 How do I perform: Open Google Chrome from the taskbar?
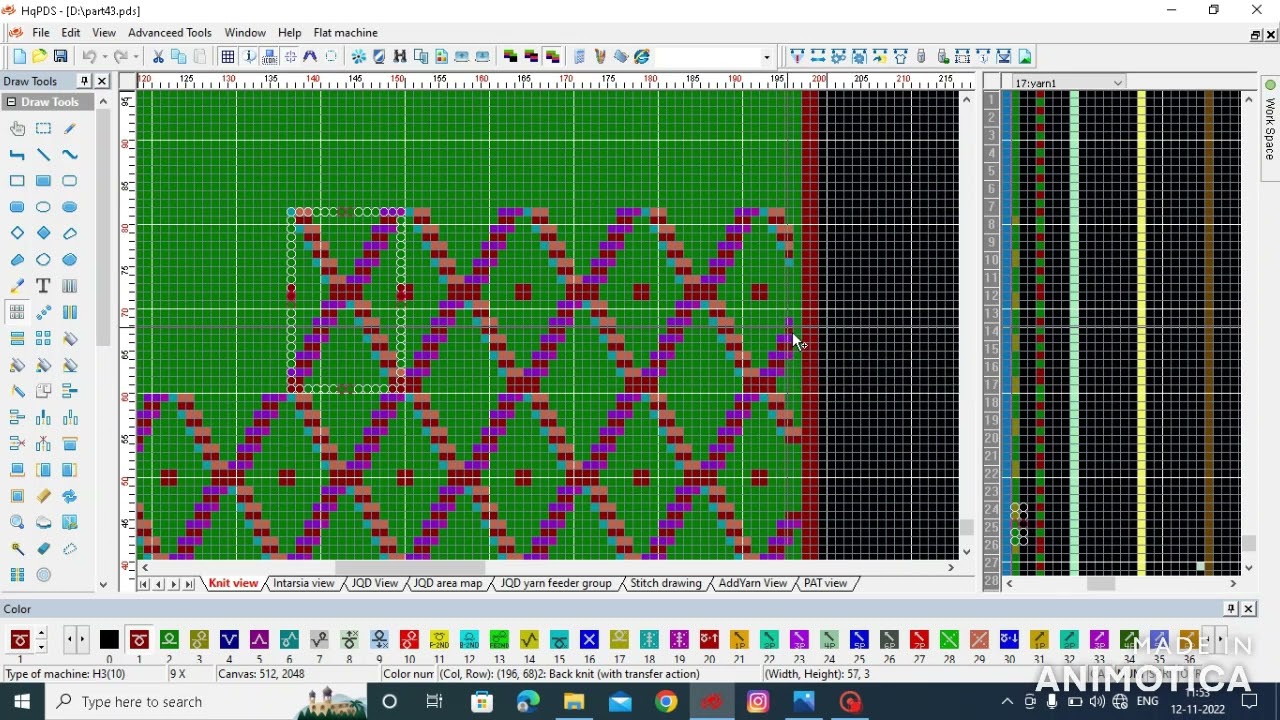(x=666, y=702)
